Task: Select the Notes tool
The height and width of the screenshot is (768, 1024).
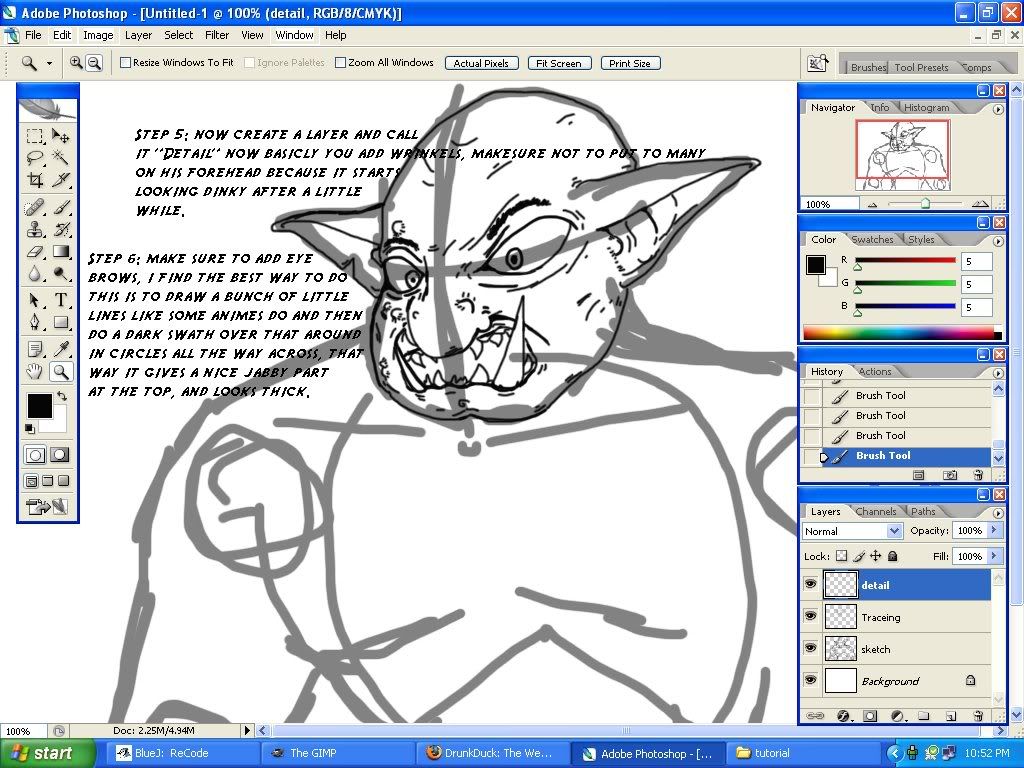Action: [x=35, y=349]
